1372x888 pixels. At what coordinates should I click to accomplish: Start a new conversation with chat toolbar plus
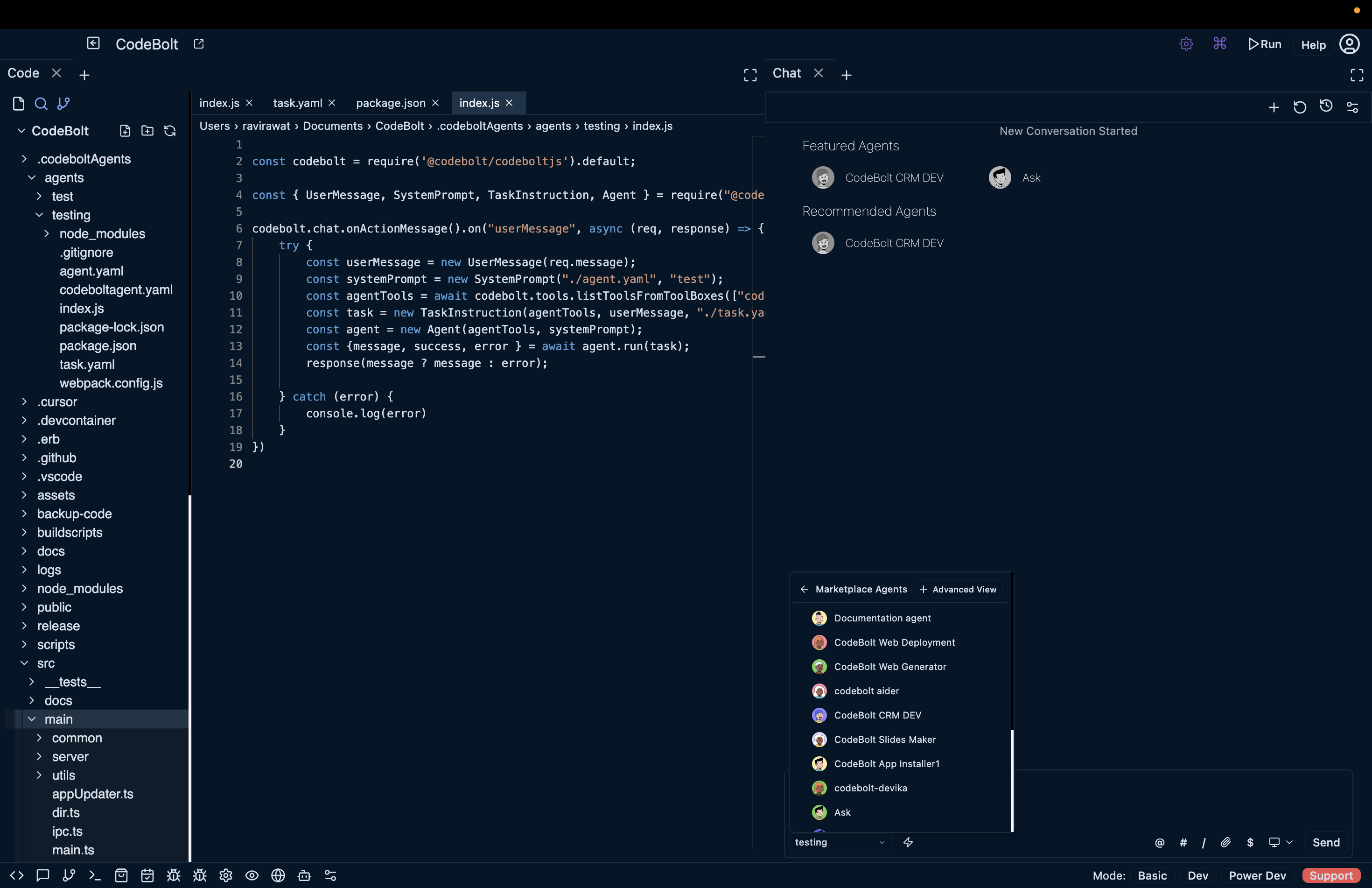[1274, 107]
